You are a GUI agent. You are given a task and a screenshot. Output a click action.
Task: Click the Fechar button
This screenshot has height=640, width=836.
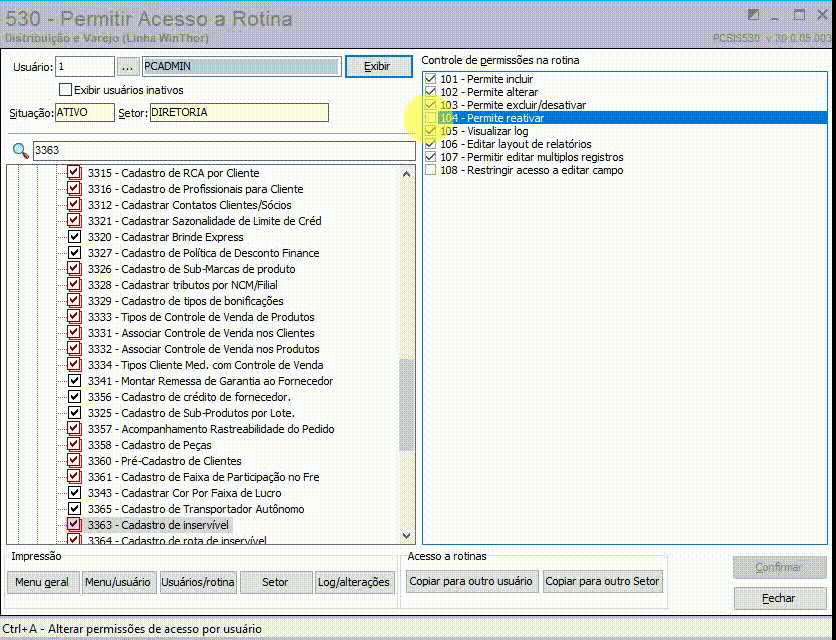tap(779, 598)
